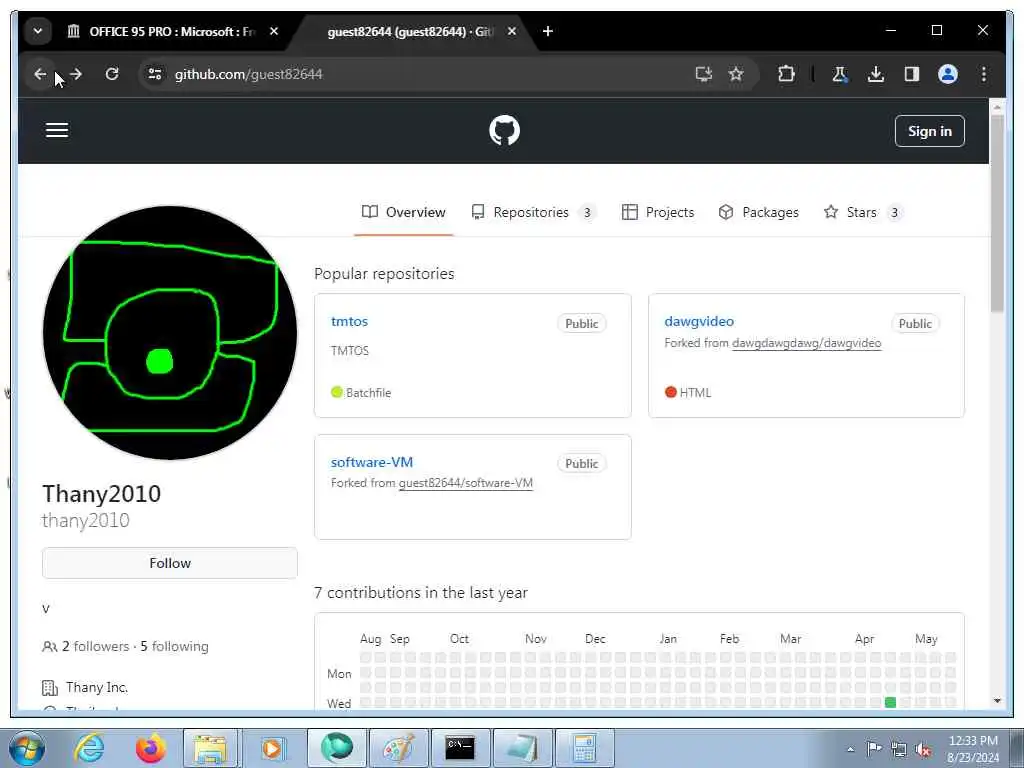Screen dimensions: 1024x768
Task: Click the Sign in button
Action: click(x=929, y=131)
